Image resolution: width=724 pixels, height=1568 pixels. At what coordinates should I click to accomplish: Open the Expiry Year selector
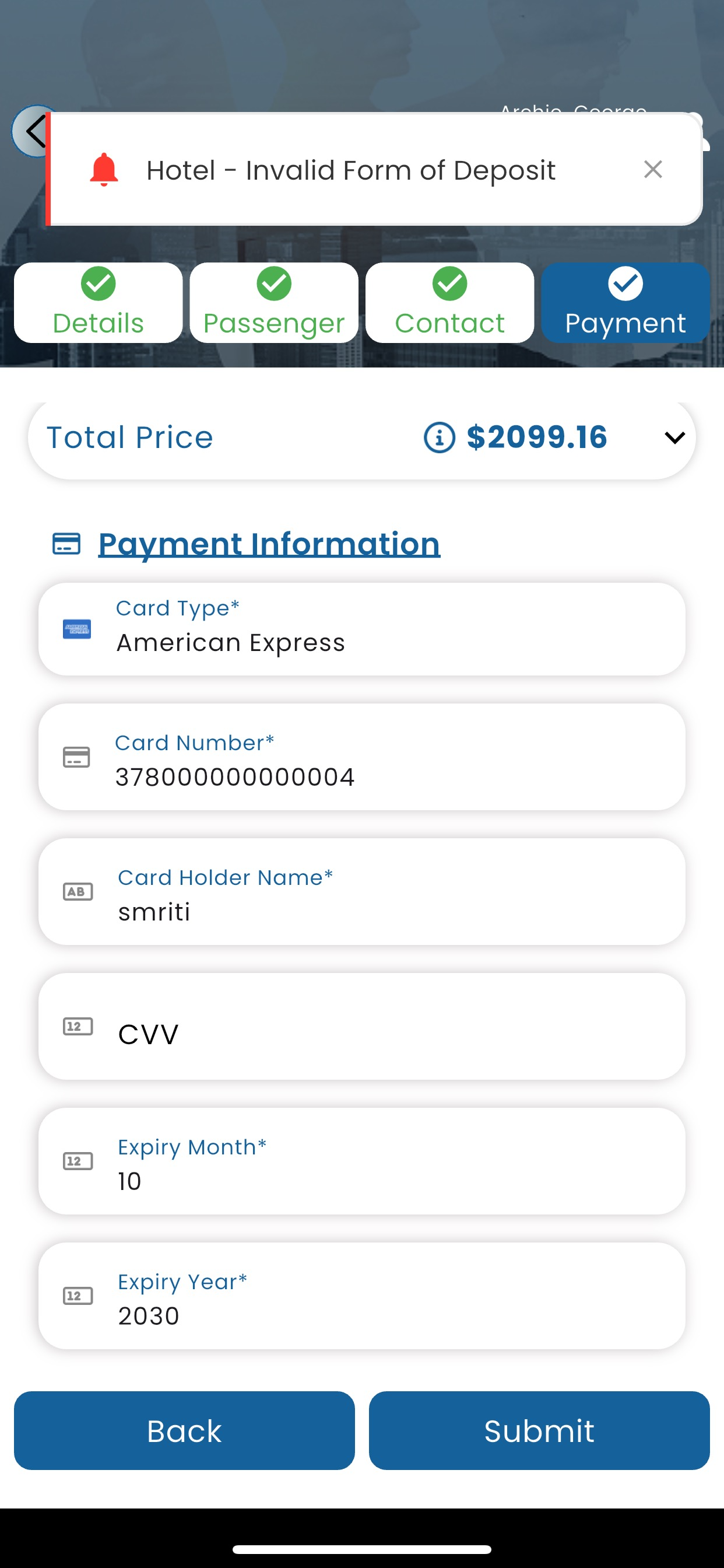pyautogui.click(x=389, y=1296)
